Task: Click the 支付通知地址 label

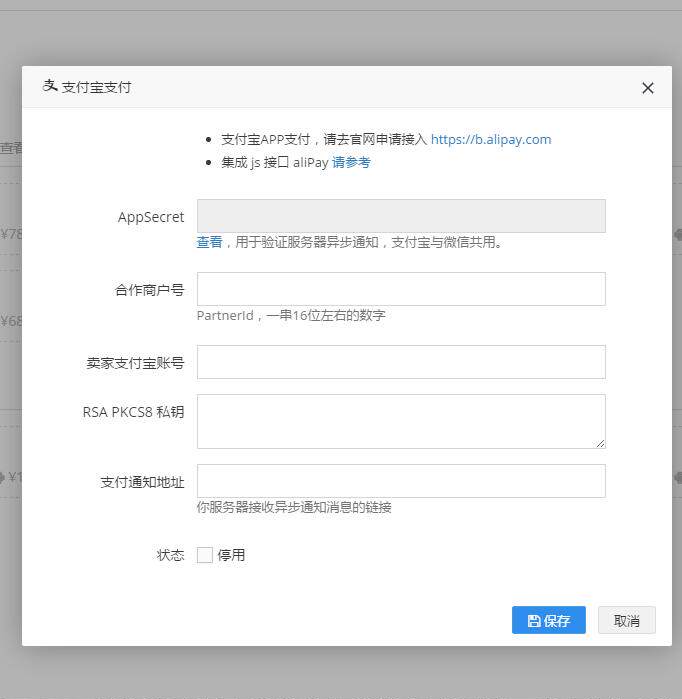Action: coord(143,482)
